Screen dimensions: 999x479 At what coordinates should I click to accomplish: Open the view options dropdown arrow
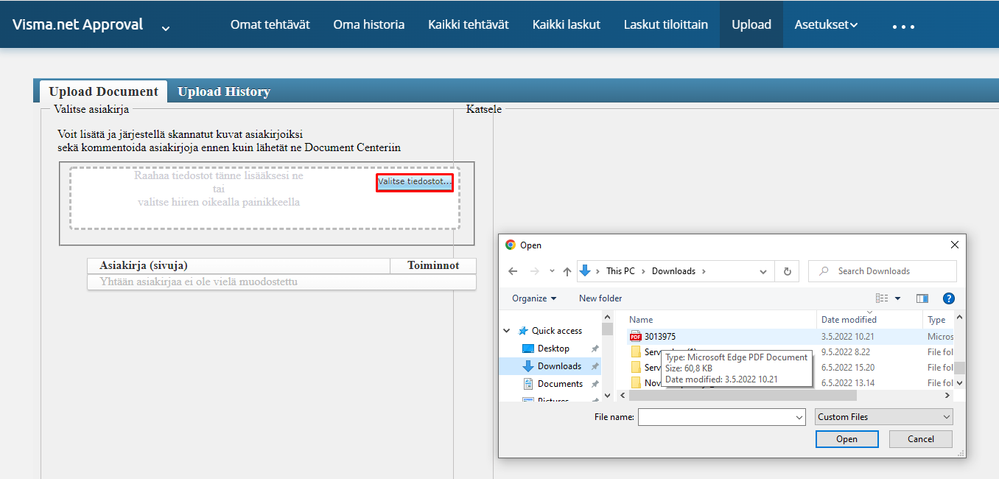[x=898, y=298]
